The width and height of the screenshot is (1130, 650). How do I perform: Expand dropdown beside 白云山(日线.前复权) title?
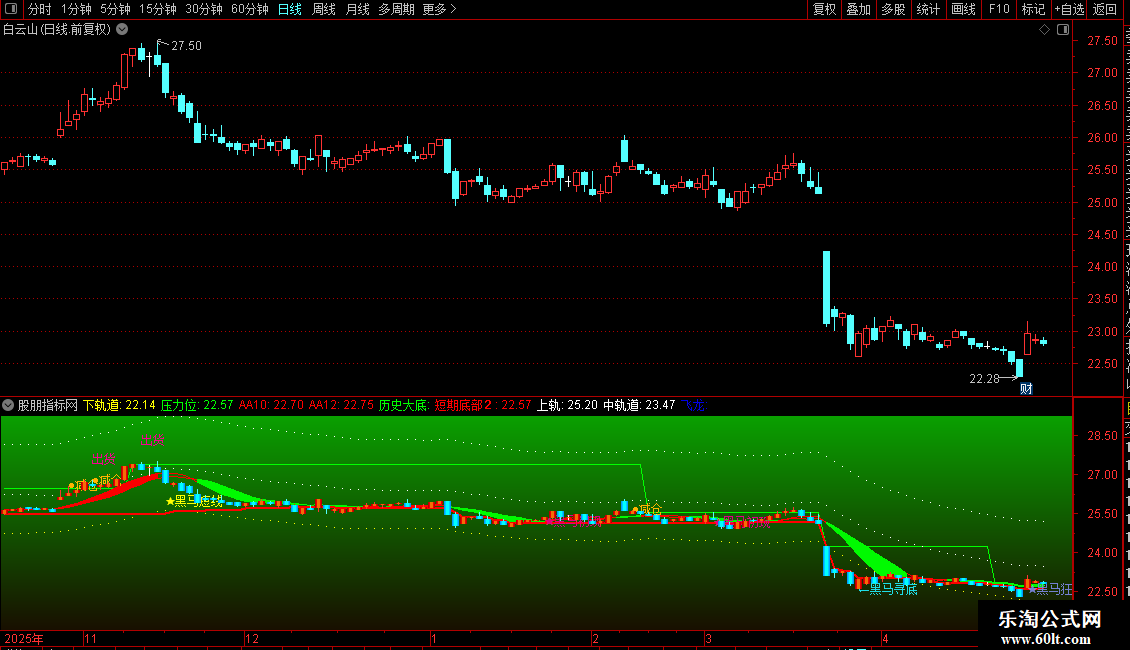[x=123, y=30]
